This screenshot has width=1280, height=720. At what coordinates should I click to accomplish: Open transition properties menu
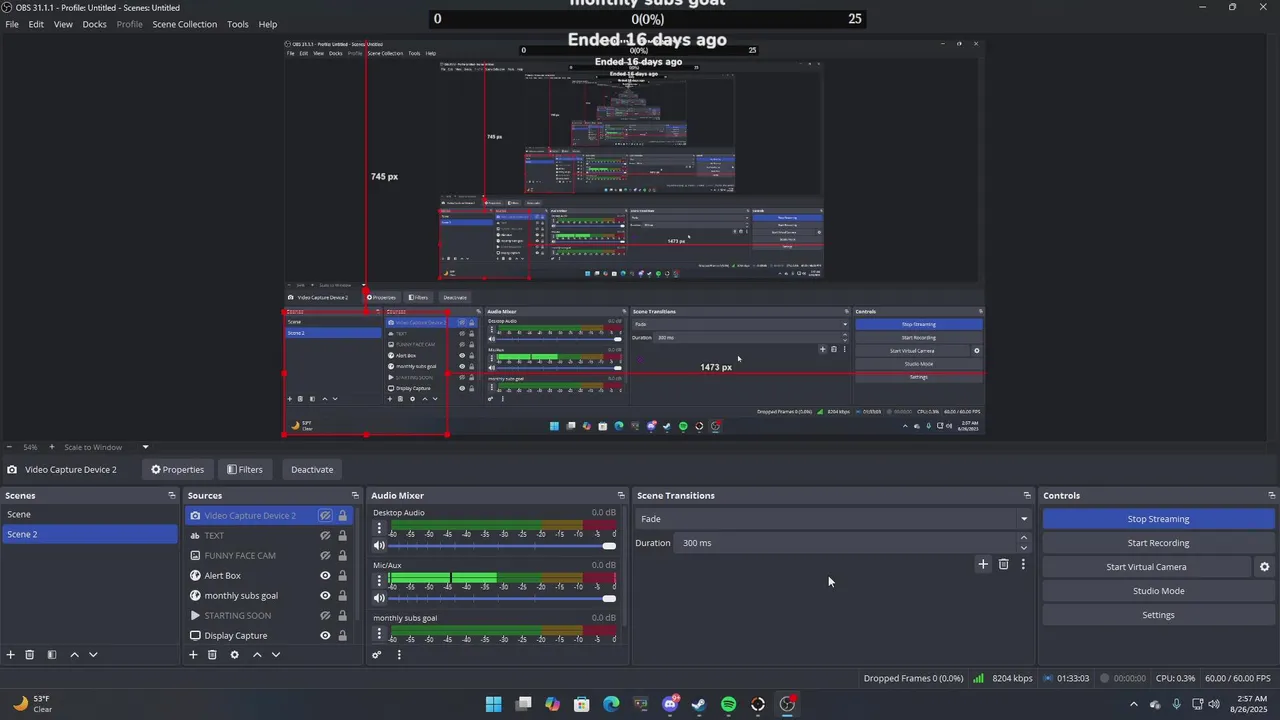pos(1023,565)
